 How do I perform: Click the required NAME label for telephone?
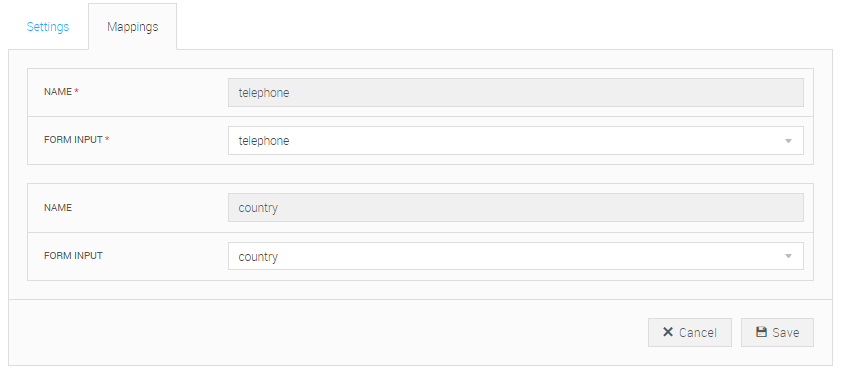click(58, 92)
